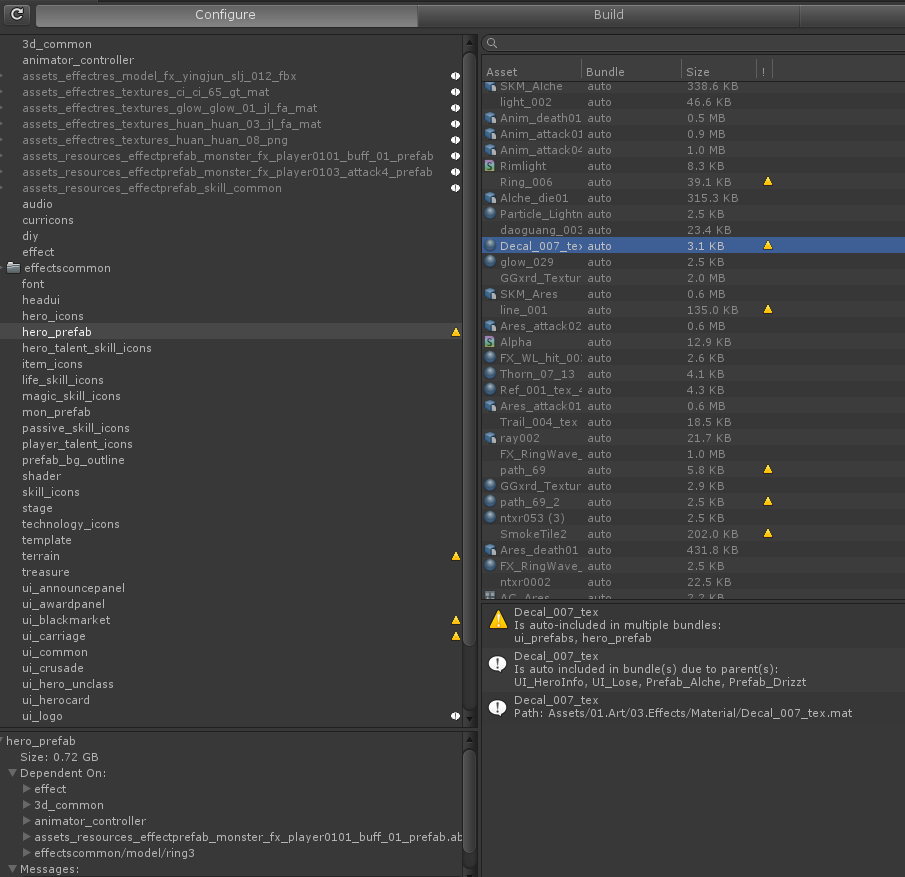
Task: Click the warning icon in SmokeTile2 row
Action: click(768, 533)
